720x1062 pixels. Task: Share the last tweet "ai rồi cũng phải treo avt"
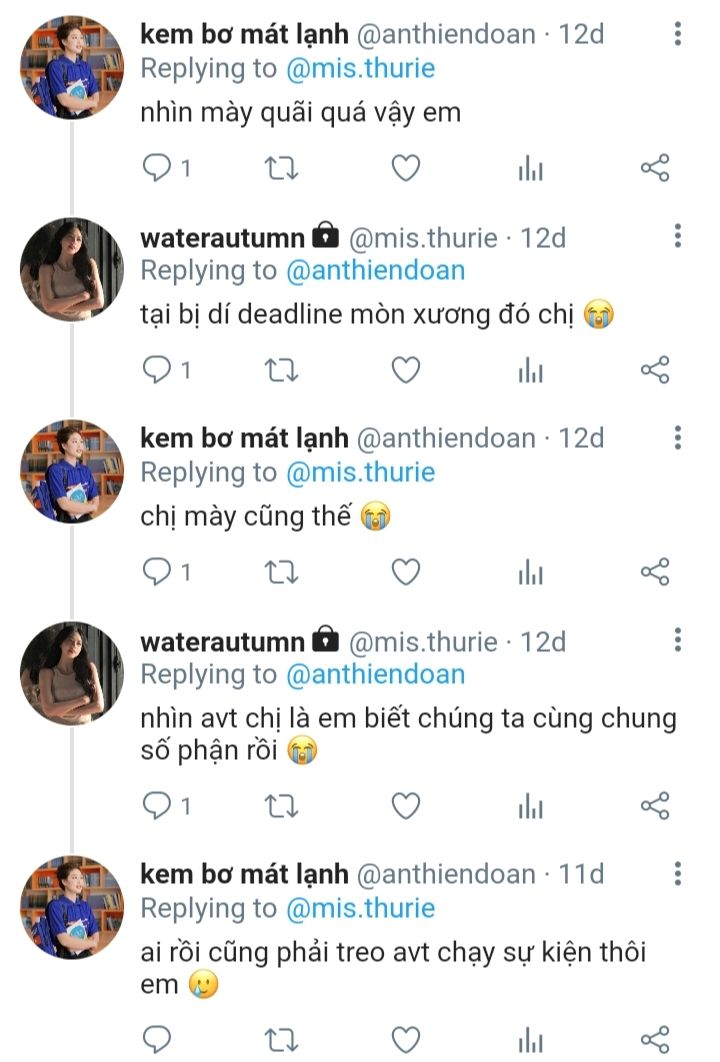point(655,1040)
